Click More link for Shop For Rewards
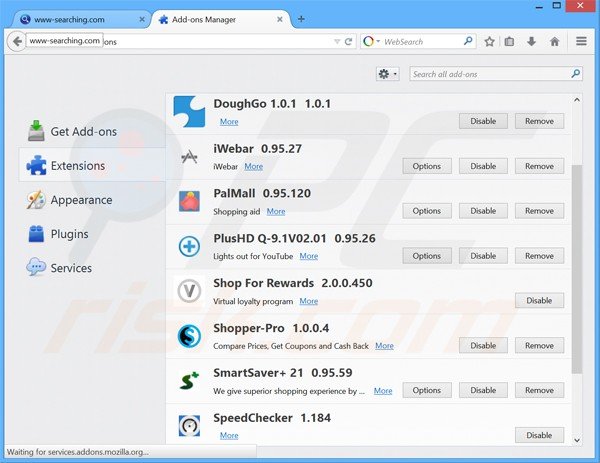This screenshot has height=463, width=600. click(x=309, y=301)
